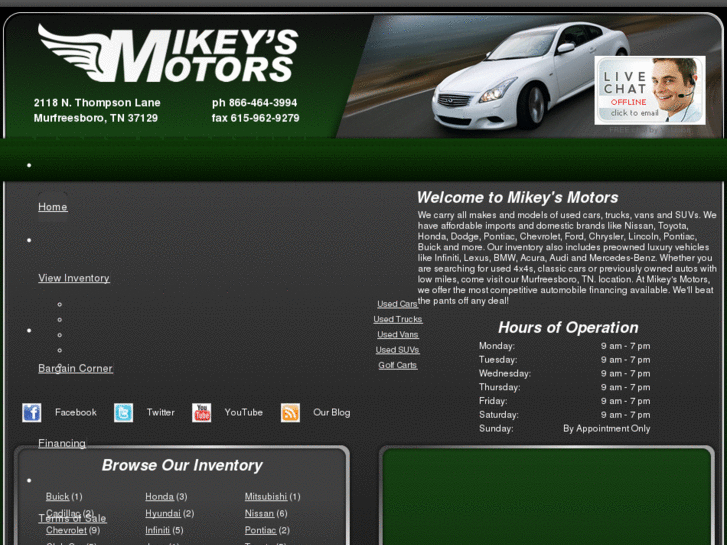Open the View Inventory menu
This screenshot has height=545, width=727.
[x=74, y=278]
